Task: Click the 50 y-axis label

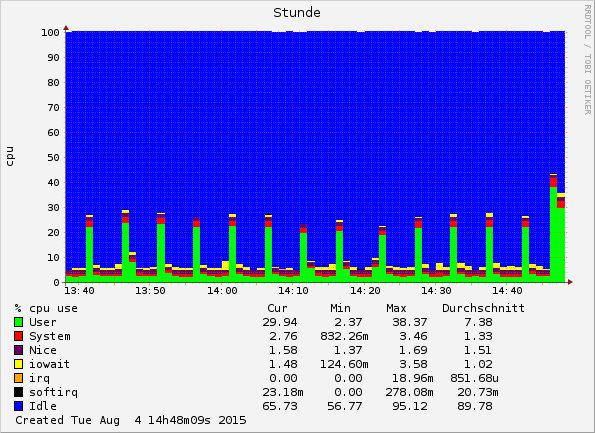Action: tap(54, 157)
